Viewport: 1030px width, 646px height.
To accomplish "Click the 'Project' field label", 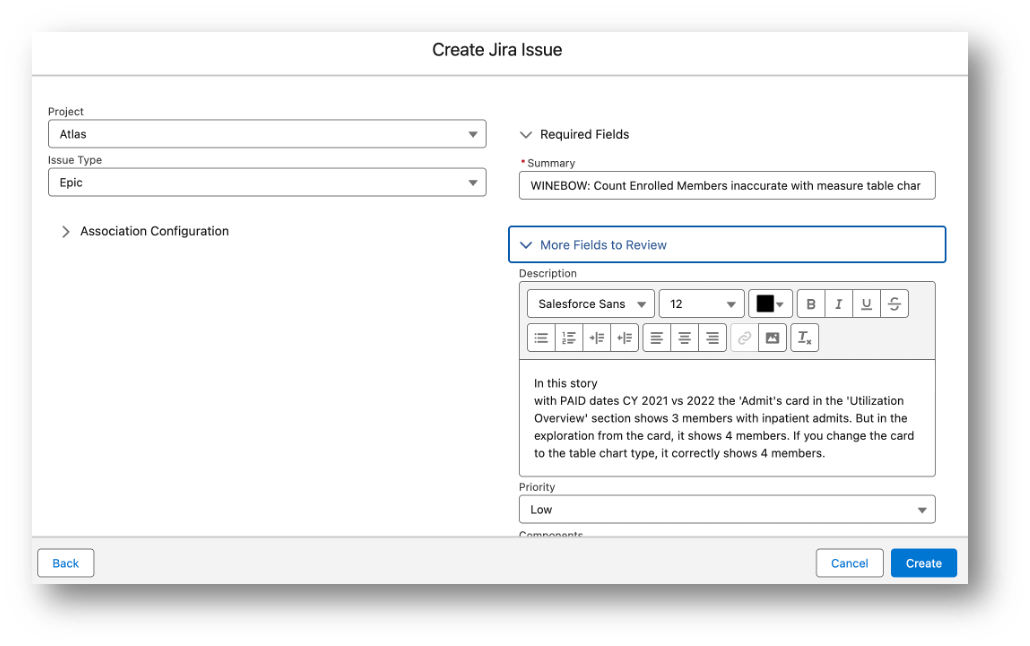I will coord(66,112).
